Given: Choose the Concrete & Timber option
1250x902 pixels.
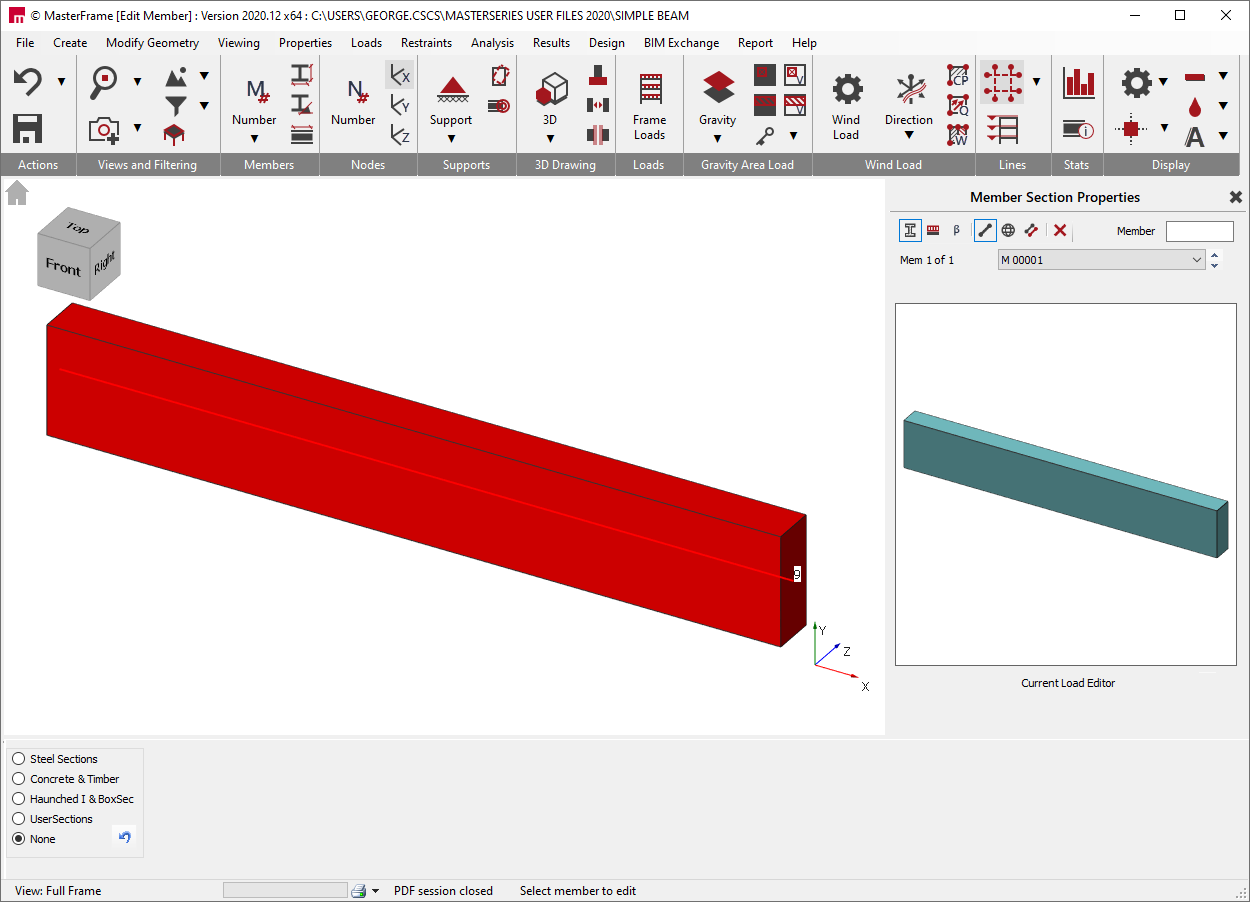Looking at the screenshot, I should 19,779.
